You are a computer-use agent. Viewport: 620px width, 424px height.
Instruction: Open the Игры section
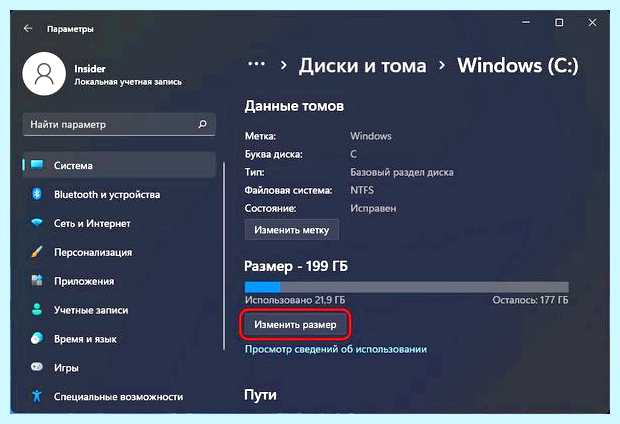tap(119, 367)
